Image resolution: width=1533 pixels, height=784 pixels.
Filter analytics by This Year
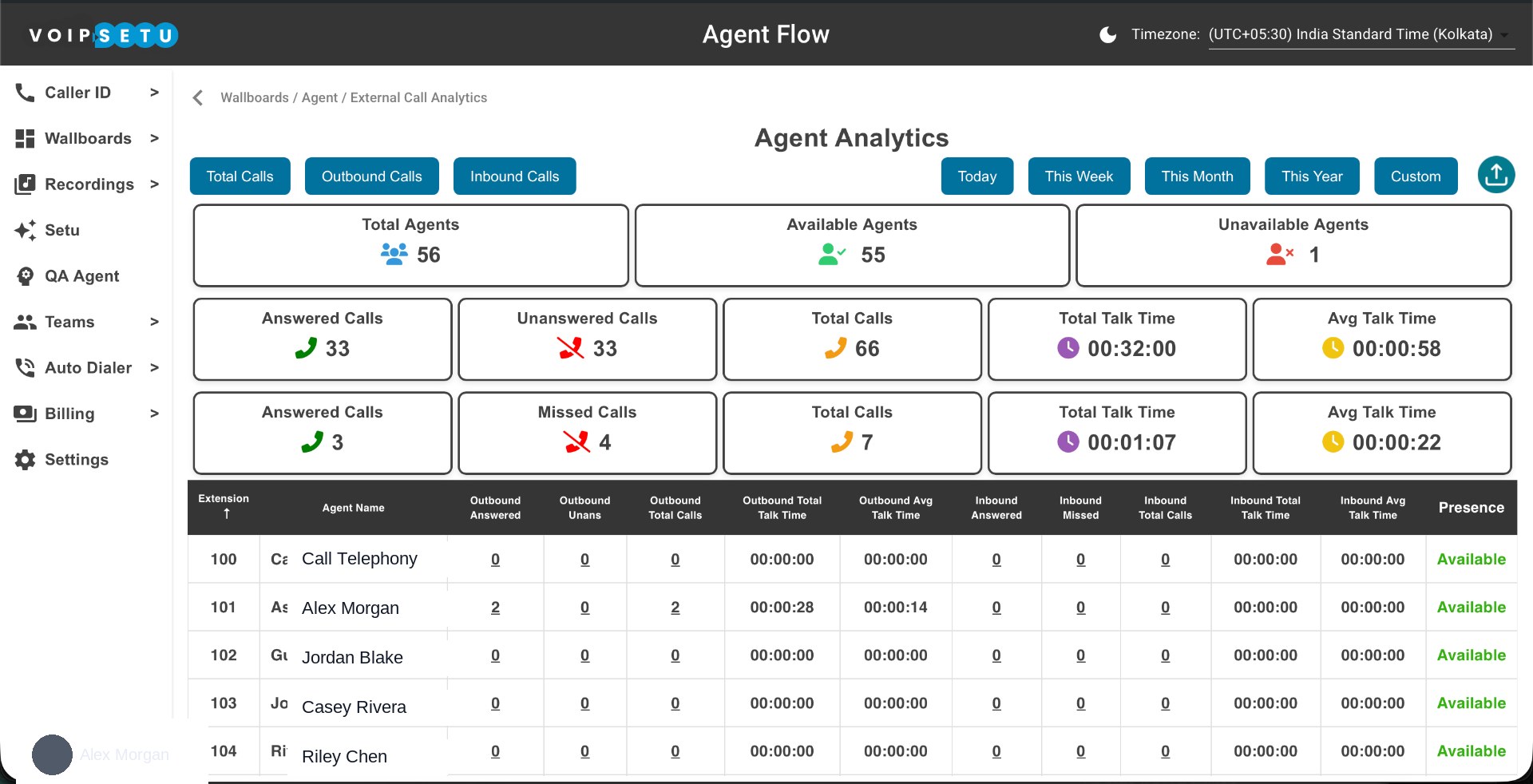click(1313, 176)
